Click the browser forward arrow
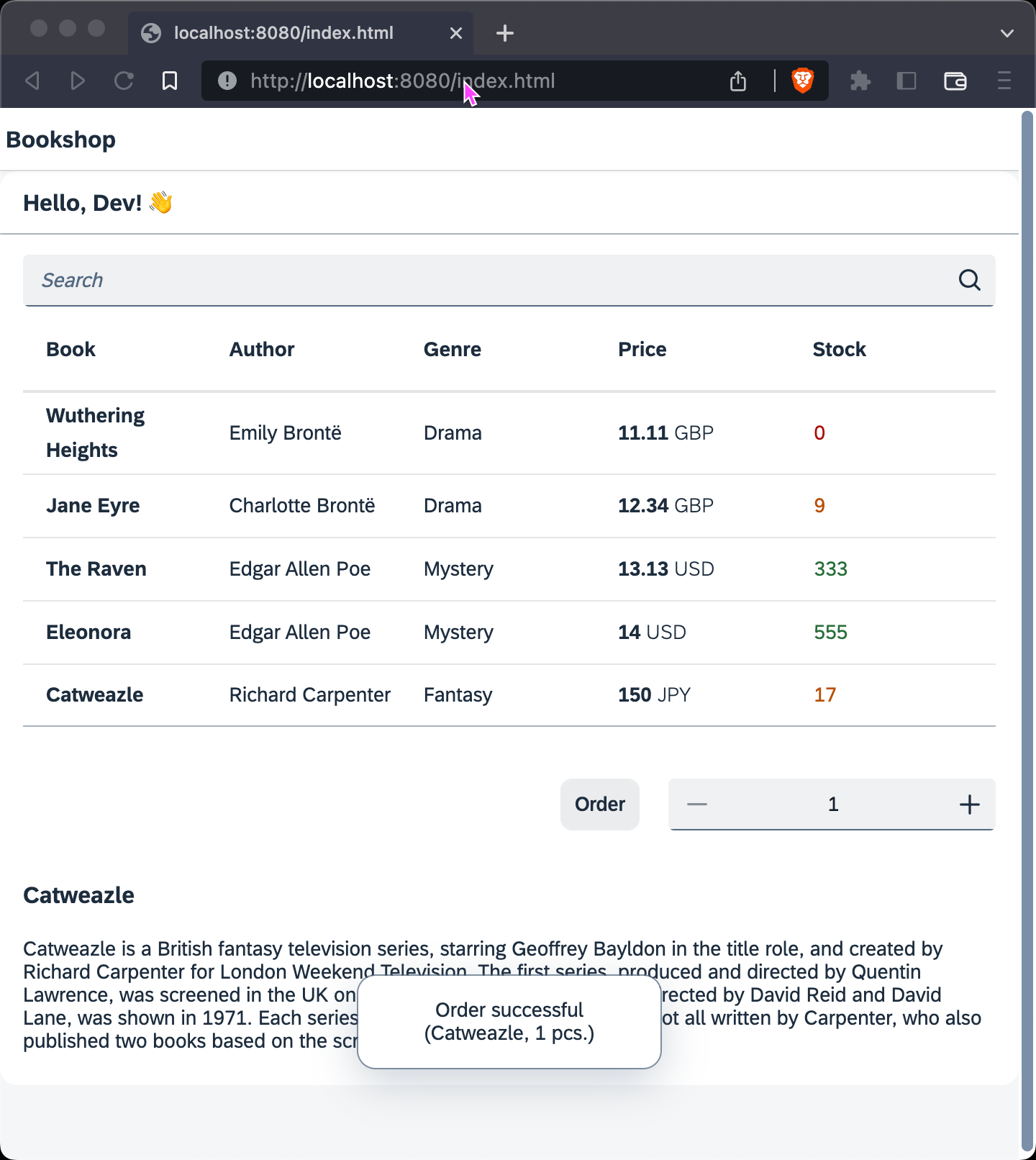Image resolution: width=1036 pixels, height=1160 pixels. click(x=78, y=81)
